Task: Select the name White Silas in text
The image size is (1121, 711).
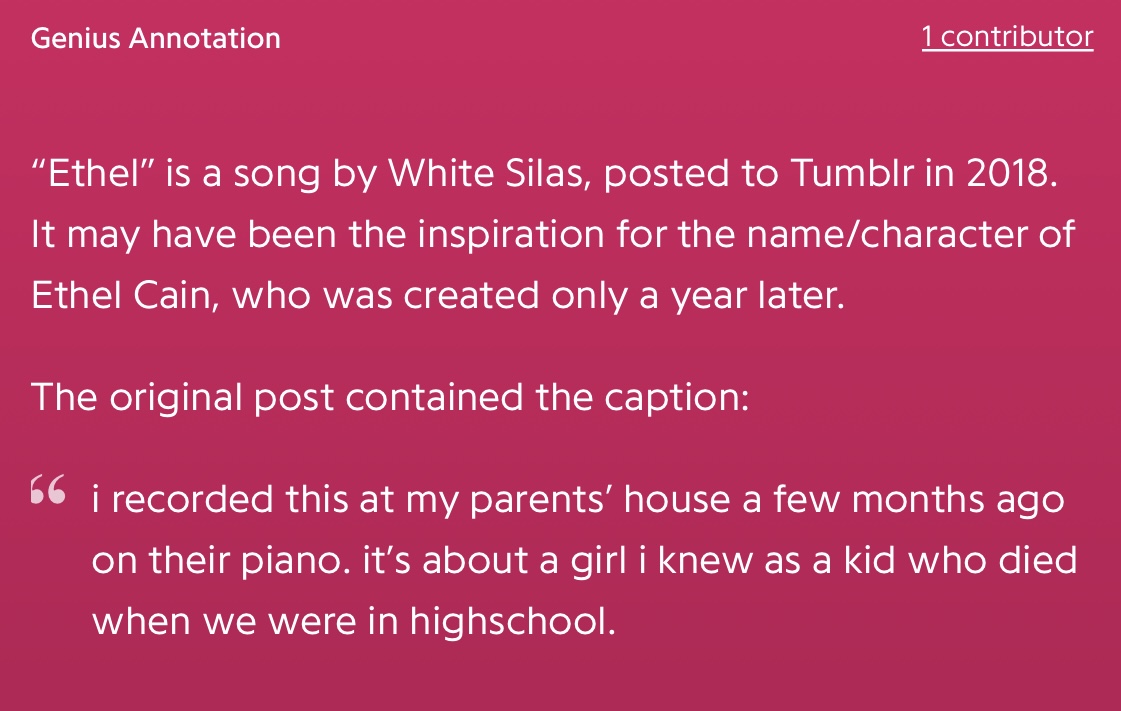Action: pos(489,173)
